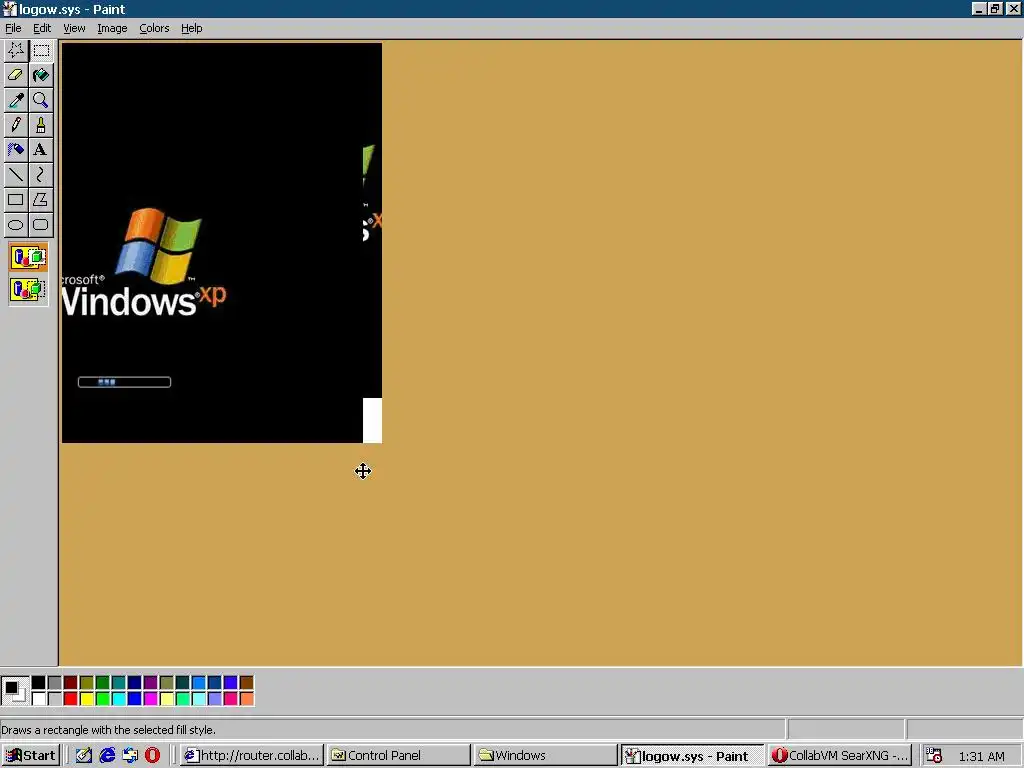Open the Image menu
This screenshot has height=768, width=1024.
click(112, 28)
